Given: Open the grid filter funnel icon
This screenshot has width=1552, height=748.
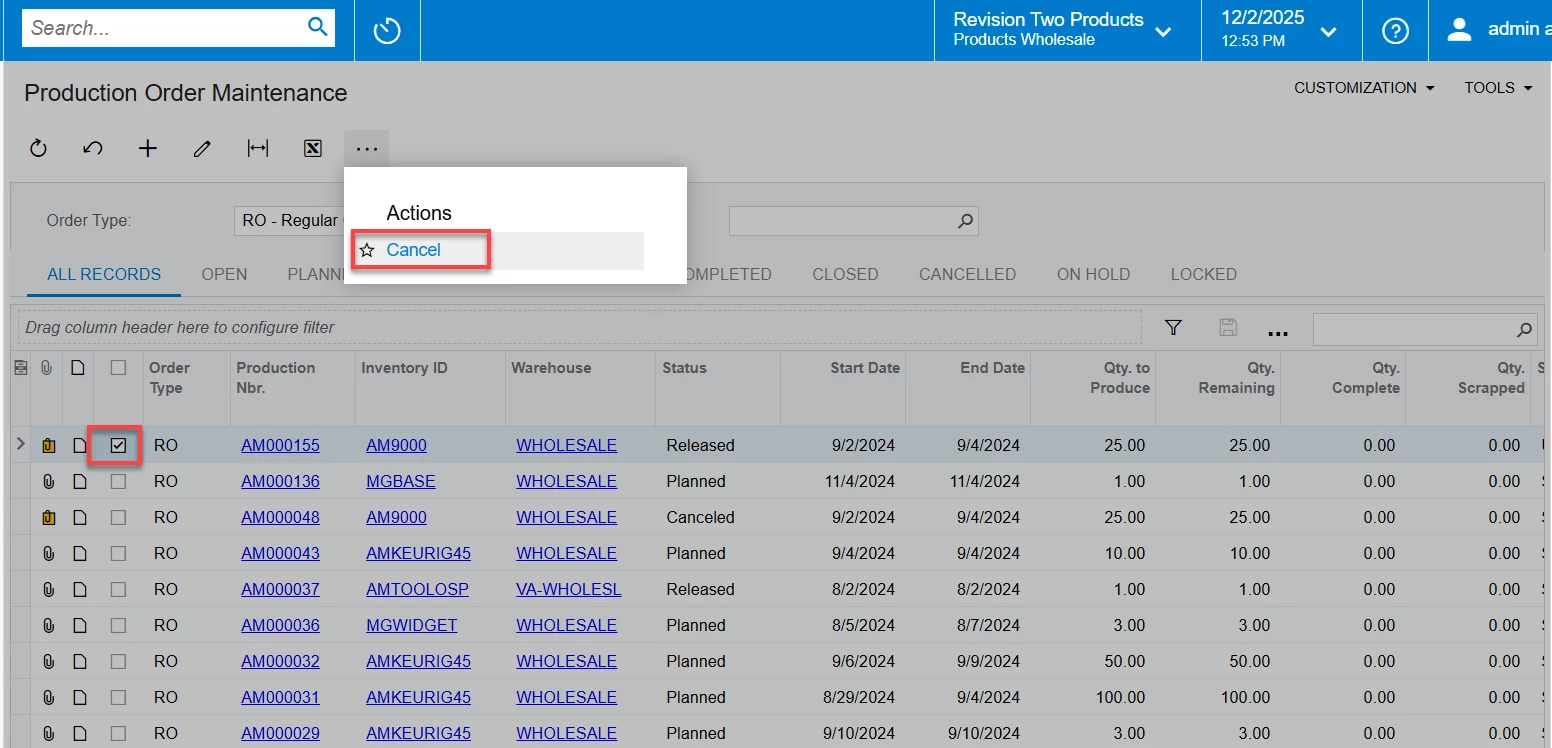Looking at the screenshot, I should (1174, 327).
